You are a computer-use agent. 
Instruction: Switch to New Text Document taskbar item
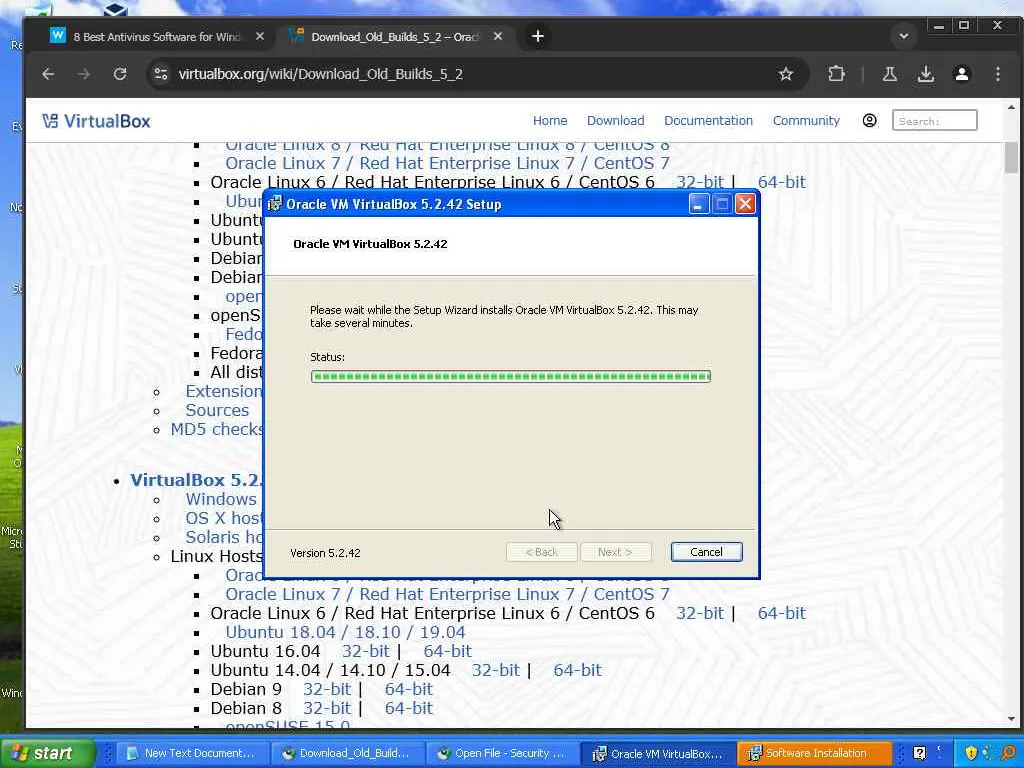click(x=195, y=753)
